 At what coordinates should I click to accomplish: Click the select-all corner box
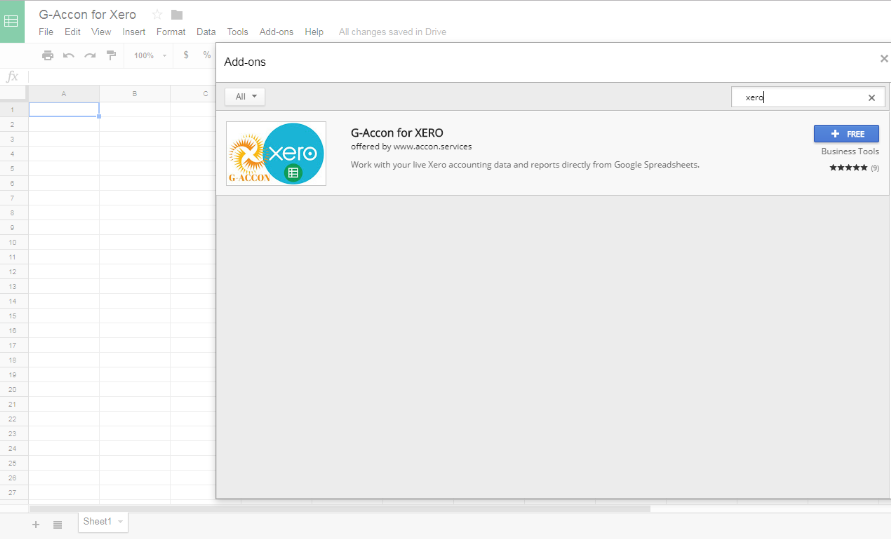point(13,93)
